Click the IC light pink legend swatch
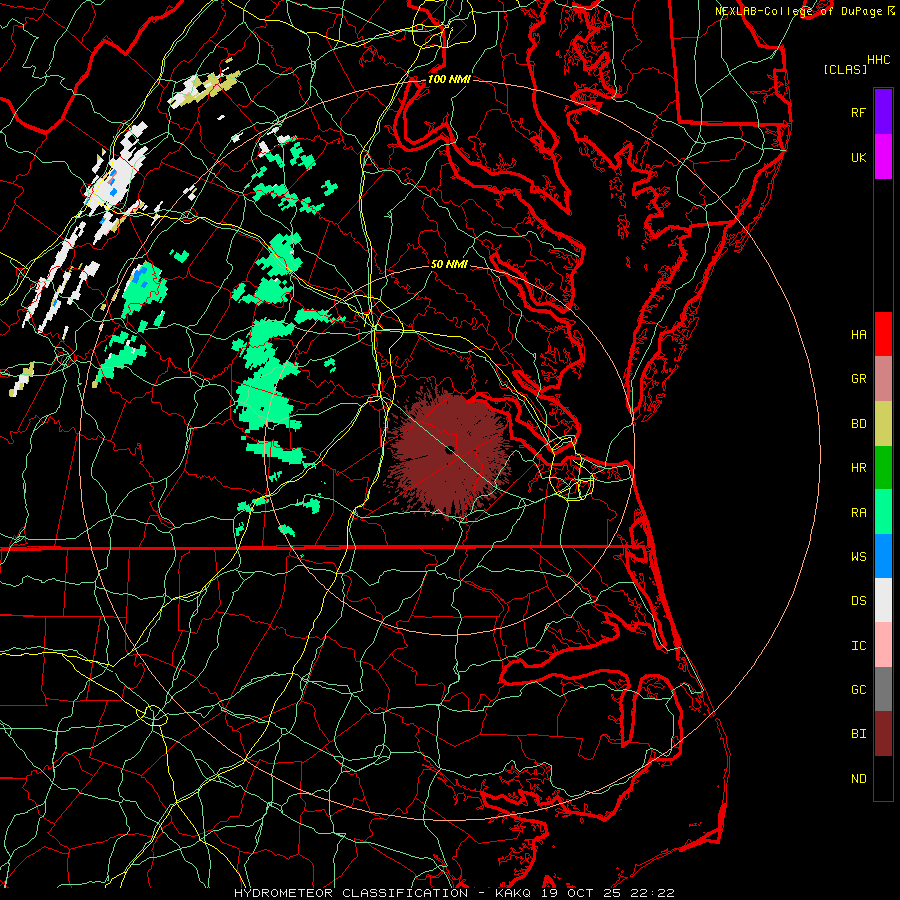Viewport: 900px width, 900px height. pos(883,645)
